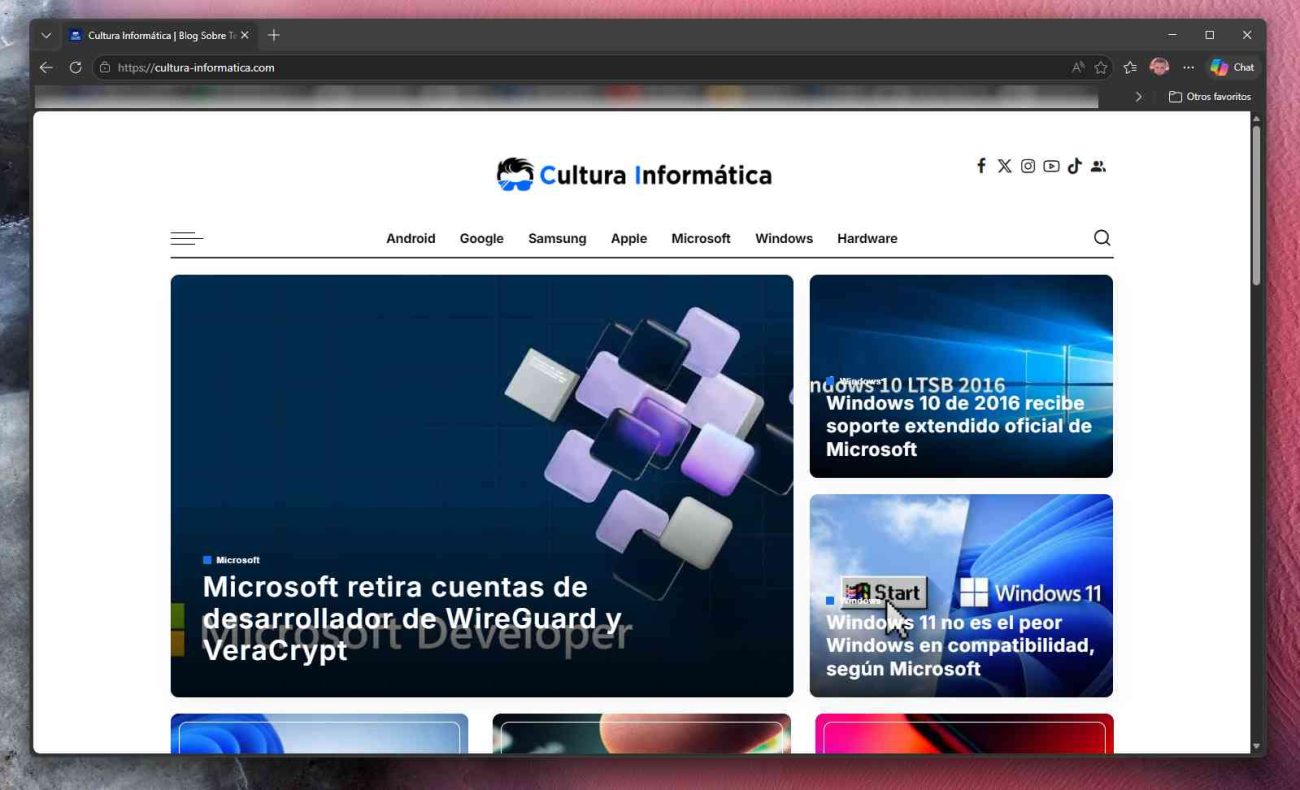Click the X (Twitter) social icon
This screenshot has width=1300, height=790.
coord(1004,166)
